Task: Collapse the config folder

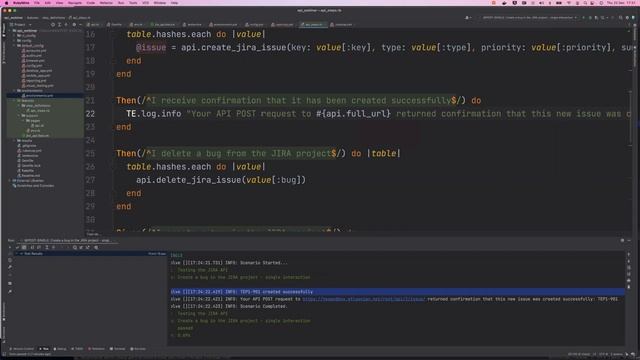Action: click(x=15, y=41)
